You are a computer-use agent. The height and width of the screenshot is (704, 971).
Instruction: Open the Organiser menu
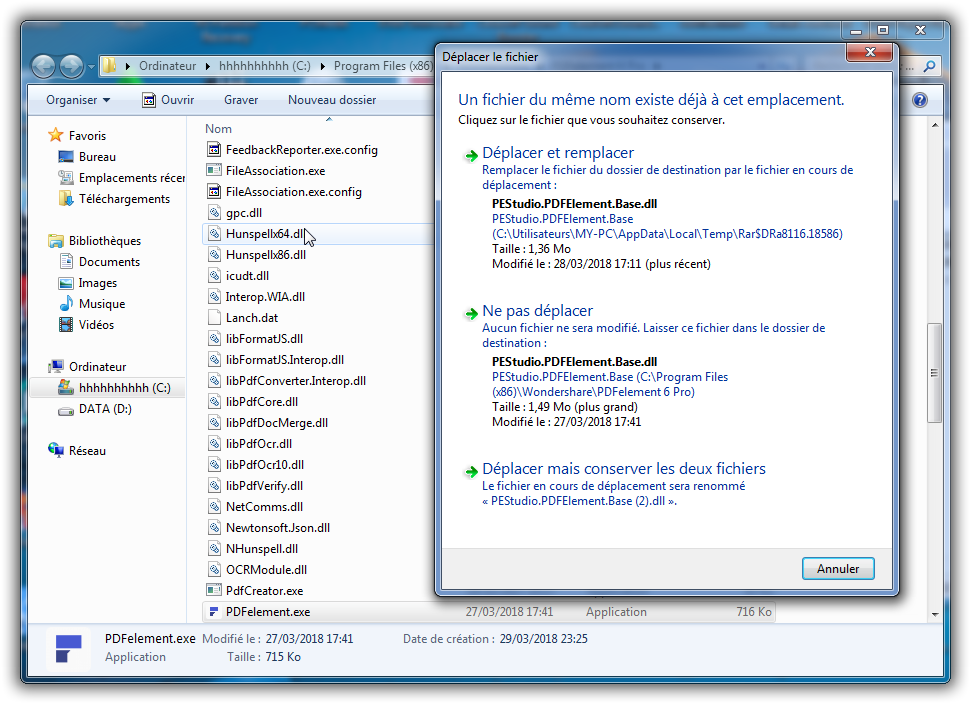tap(78, 100)
